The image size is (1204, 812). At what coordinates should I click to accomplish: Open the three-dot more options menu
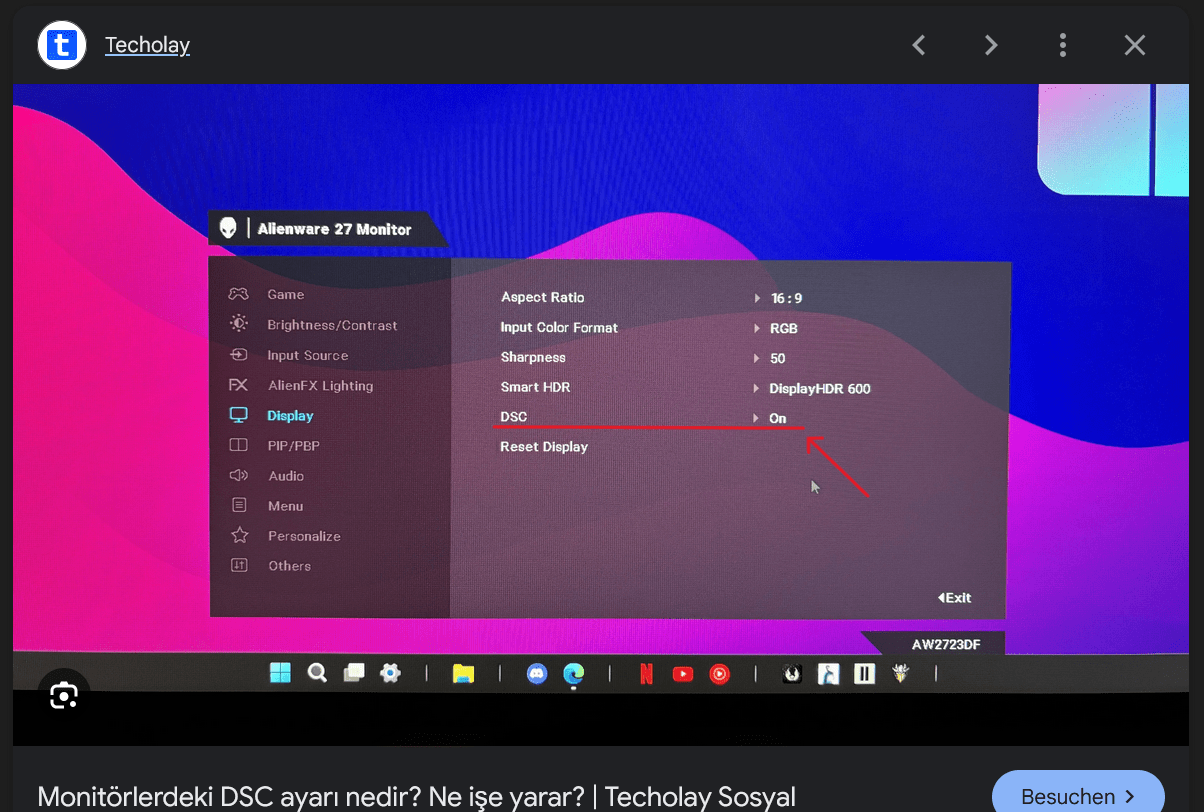point(1062,45)
